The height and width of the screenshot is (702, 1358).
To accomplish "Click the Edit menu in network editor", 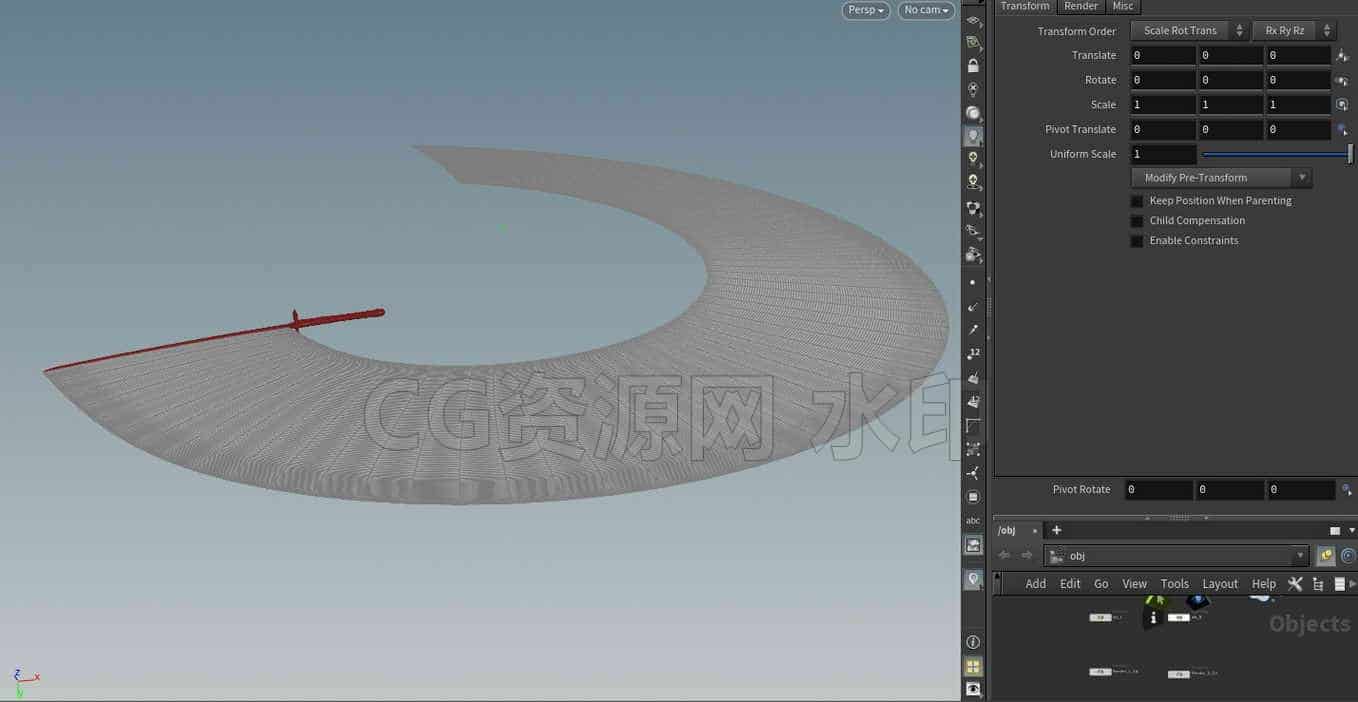I will coord(1070,584).
